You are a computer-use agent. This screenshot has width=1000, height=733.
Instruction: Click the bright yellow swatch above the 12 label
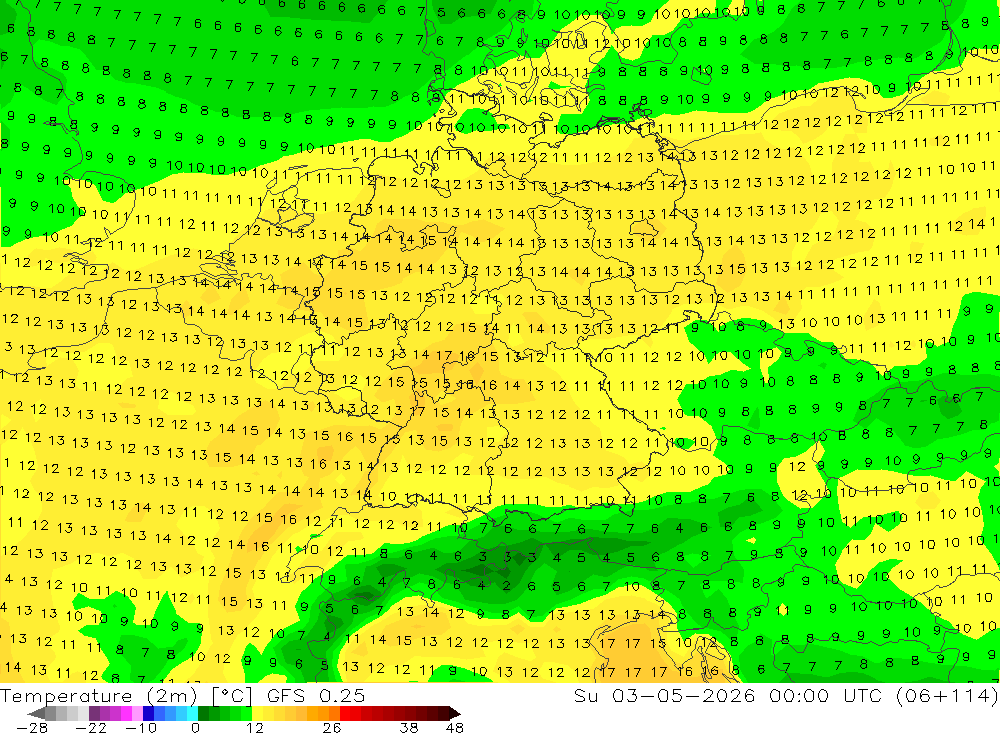pyautogui.click(x=258, y=713)
